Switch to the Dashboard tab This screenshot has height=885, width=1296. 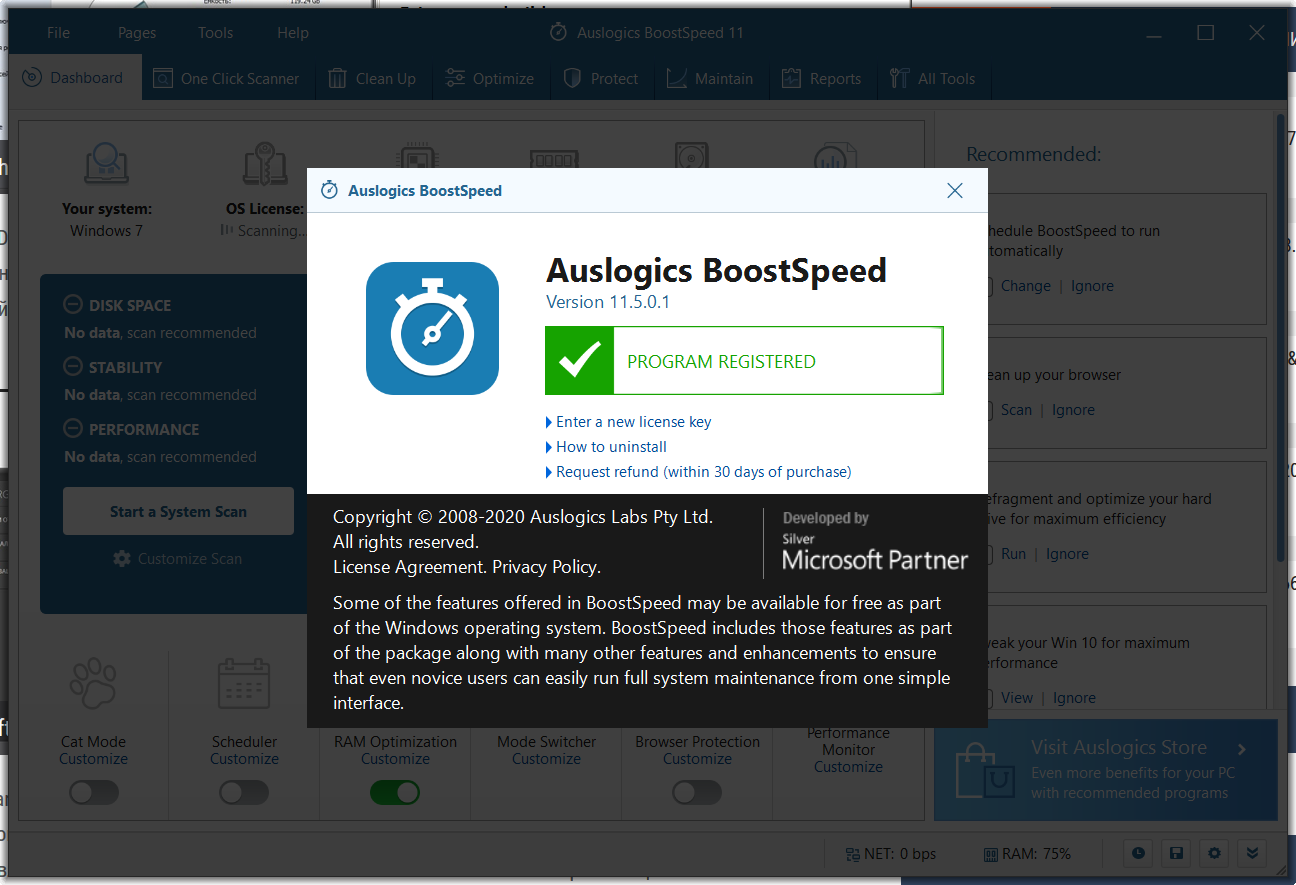[74, 78]
